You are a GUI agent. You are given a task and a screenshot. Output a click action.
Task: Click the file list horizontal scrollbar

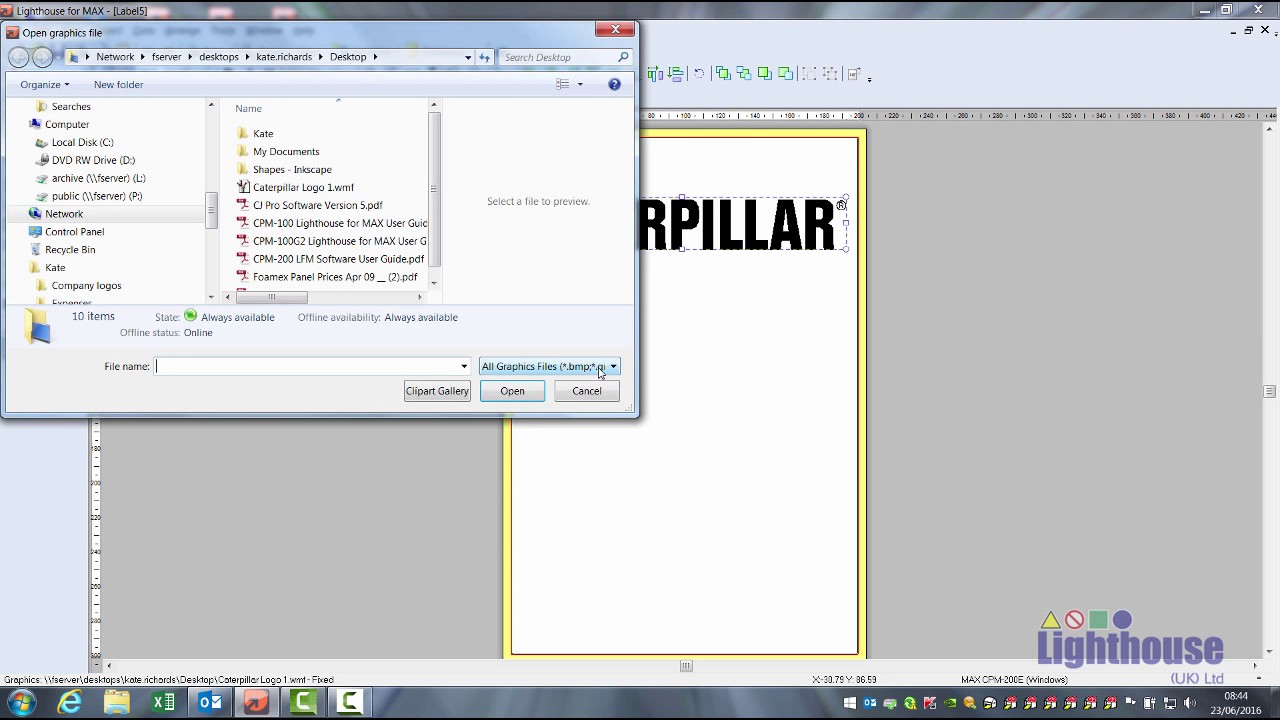(x=271, y=297)
